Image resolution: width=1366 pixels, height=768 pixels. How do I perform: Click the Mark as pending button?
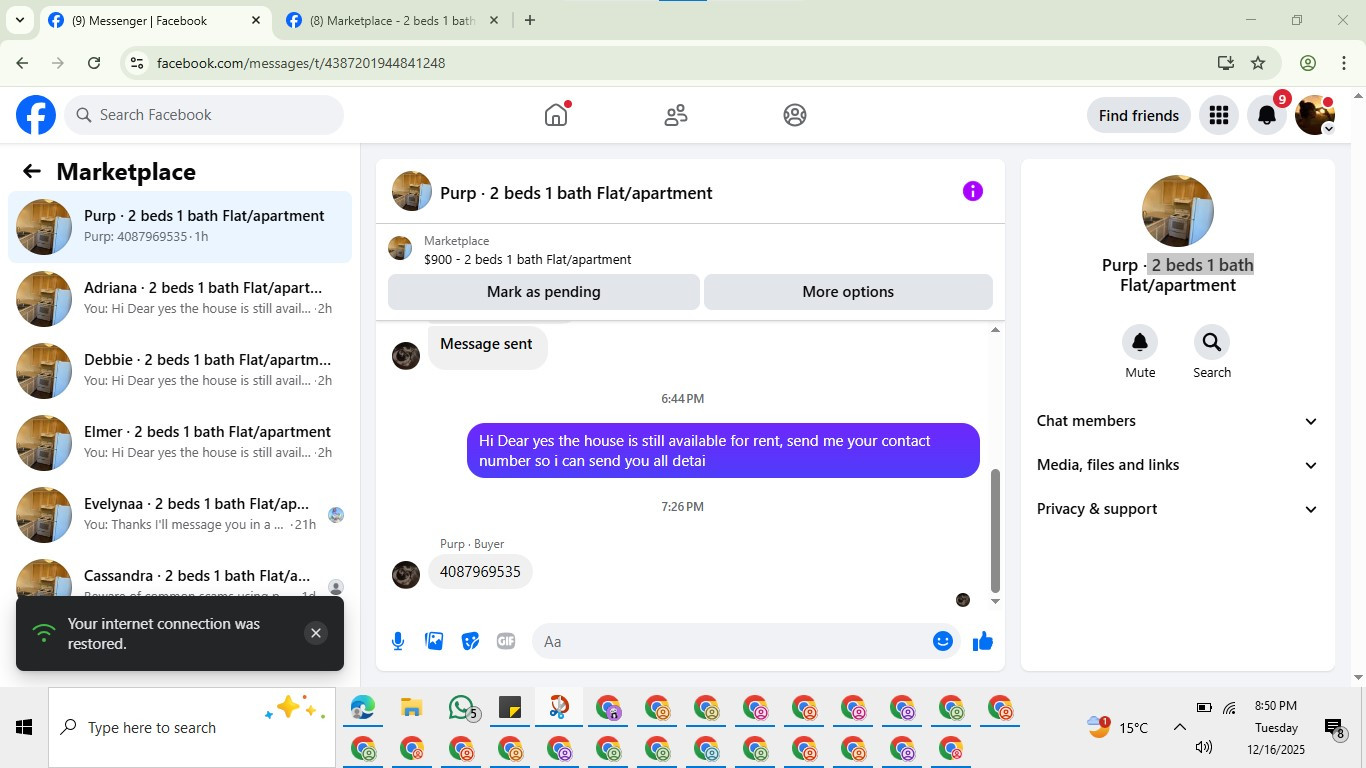pyautogui.click(x=544, y=292)
